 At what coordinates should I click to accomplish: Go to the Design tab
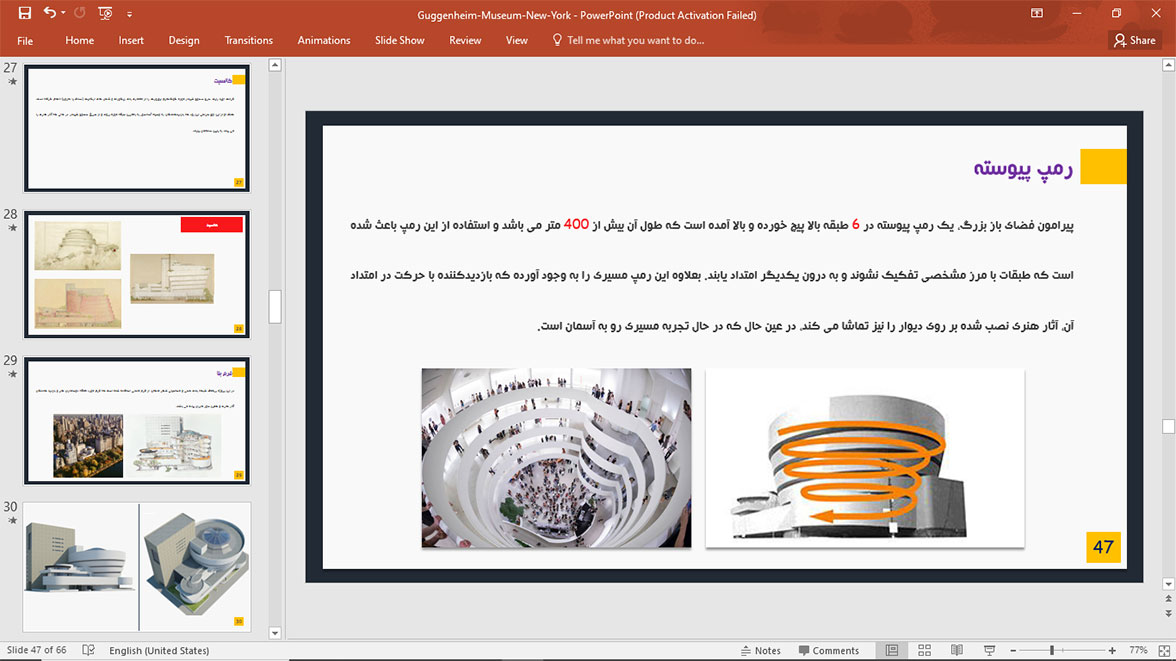click(184, 41)
